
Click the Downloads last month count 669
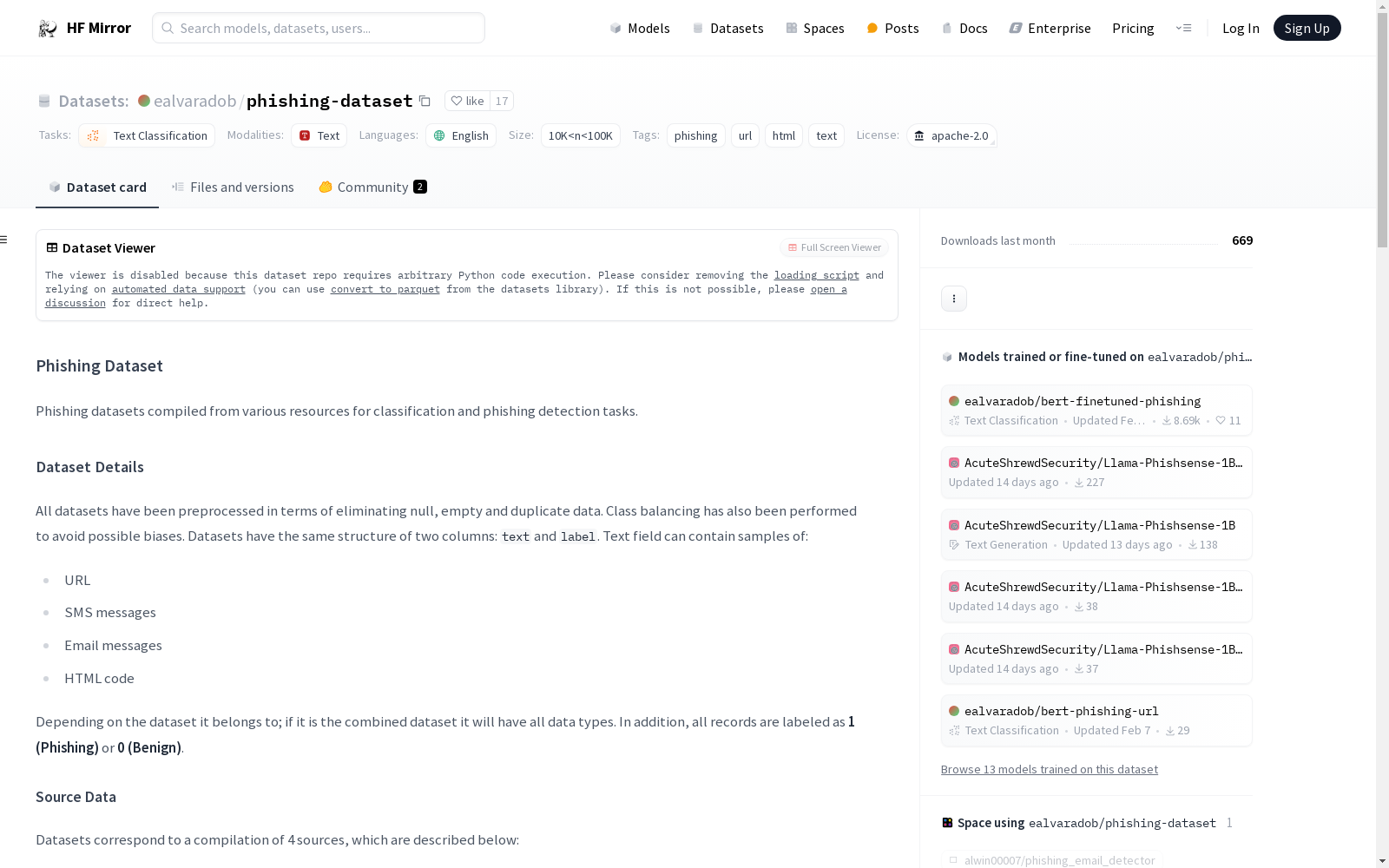[1242, 240]
